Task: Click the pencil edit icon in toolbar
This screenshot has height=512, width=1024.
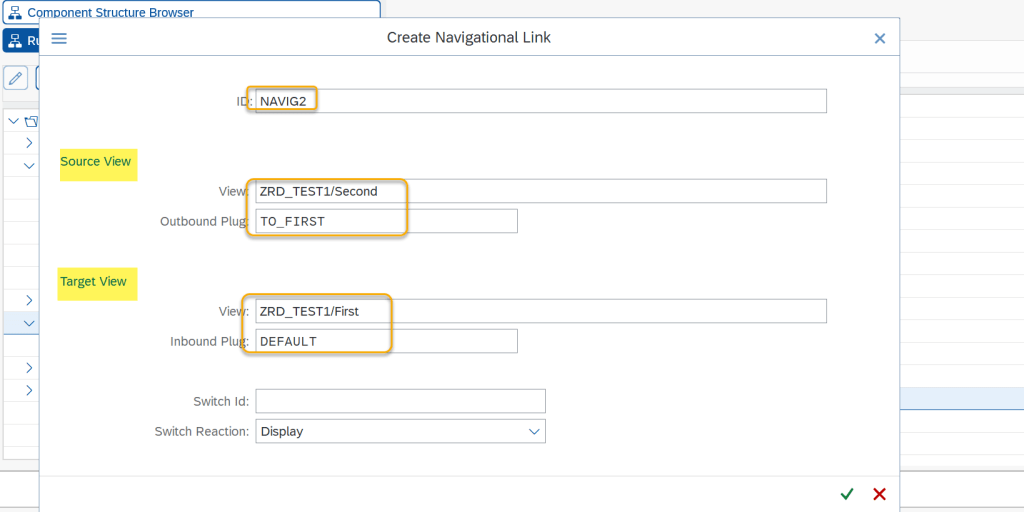Action: (15, 78)
